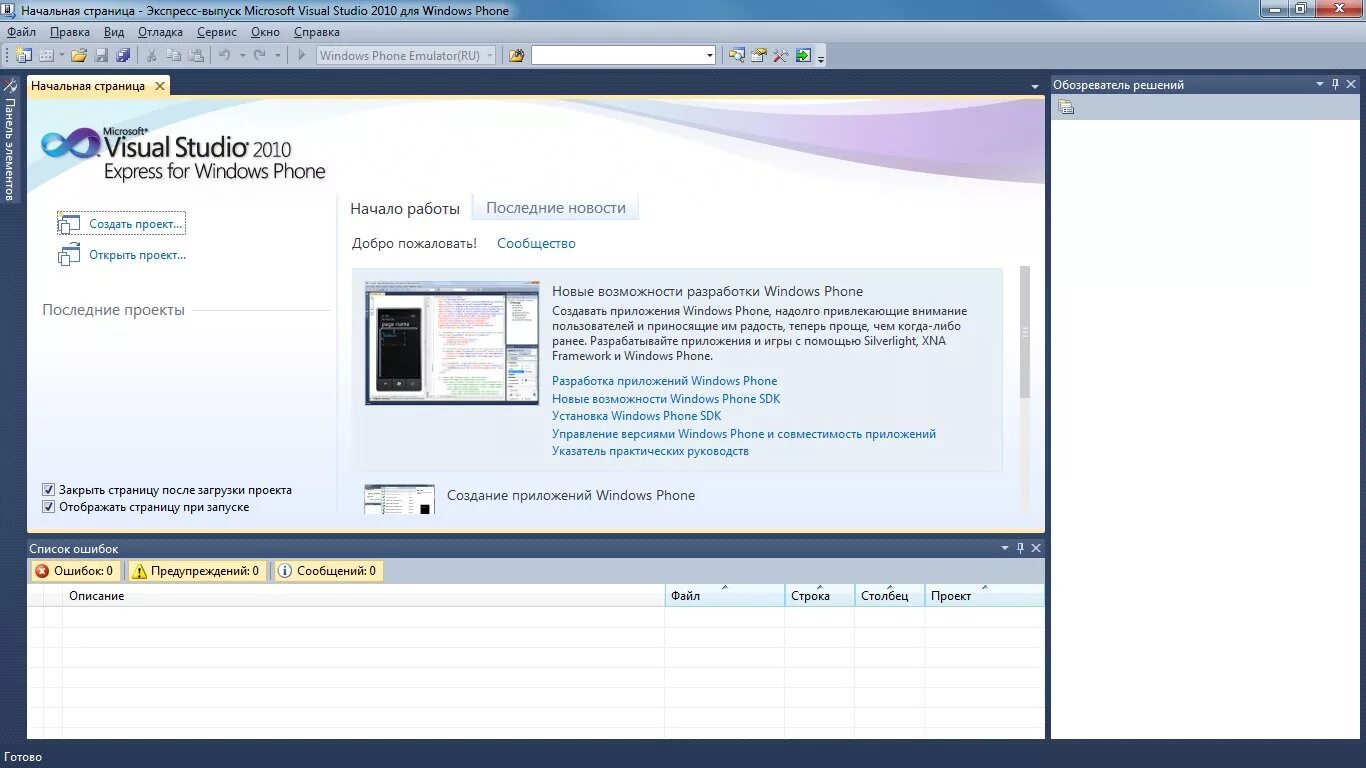Image resolution: width=1366 pixels, height=768 pixels.
Task: Click the Solution Explorer properties toolbar icon
Action: (1066, 107)
